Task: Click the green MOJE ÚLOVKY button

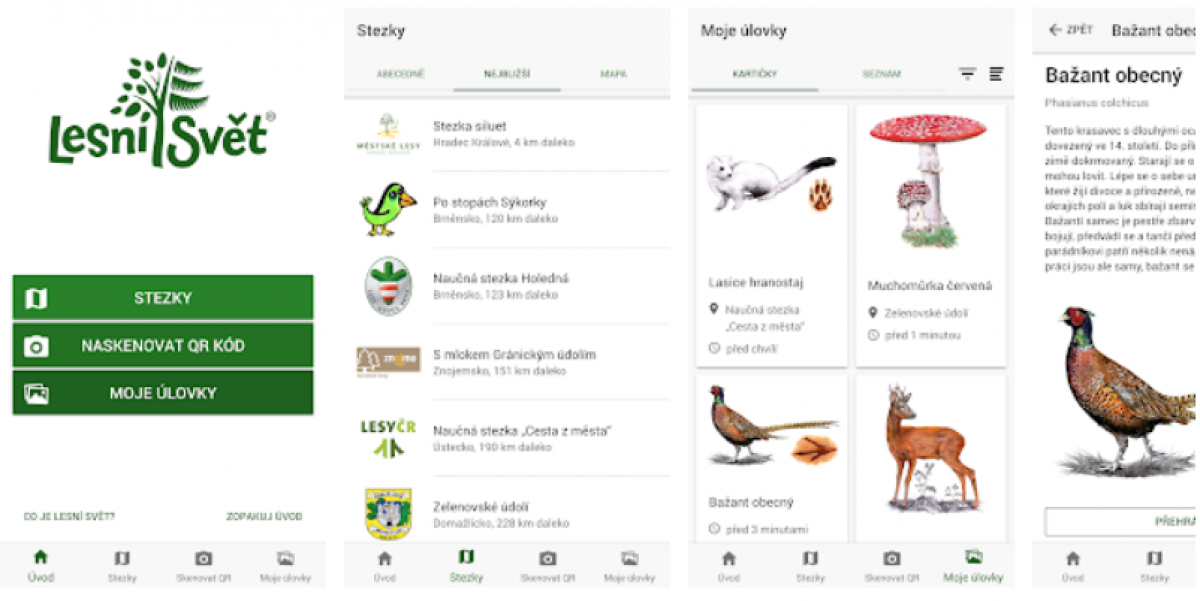Action: tap(163, 393)
